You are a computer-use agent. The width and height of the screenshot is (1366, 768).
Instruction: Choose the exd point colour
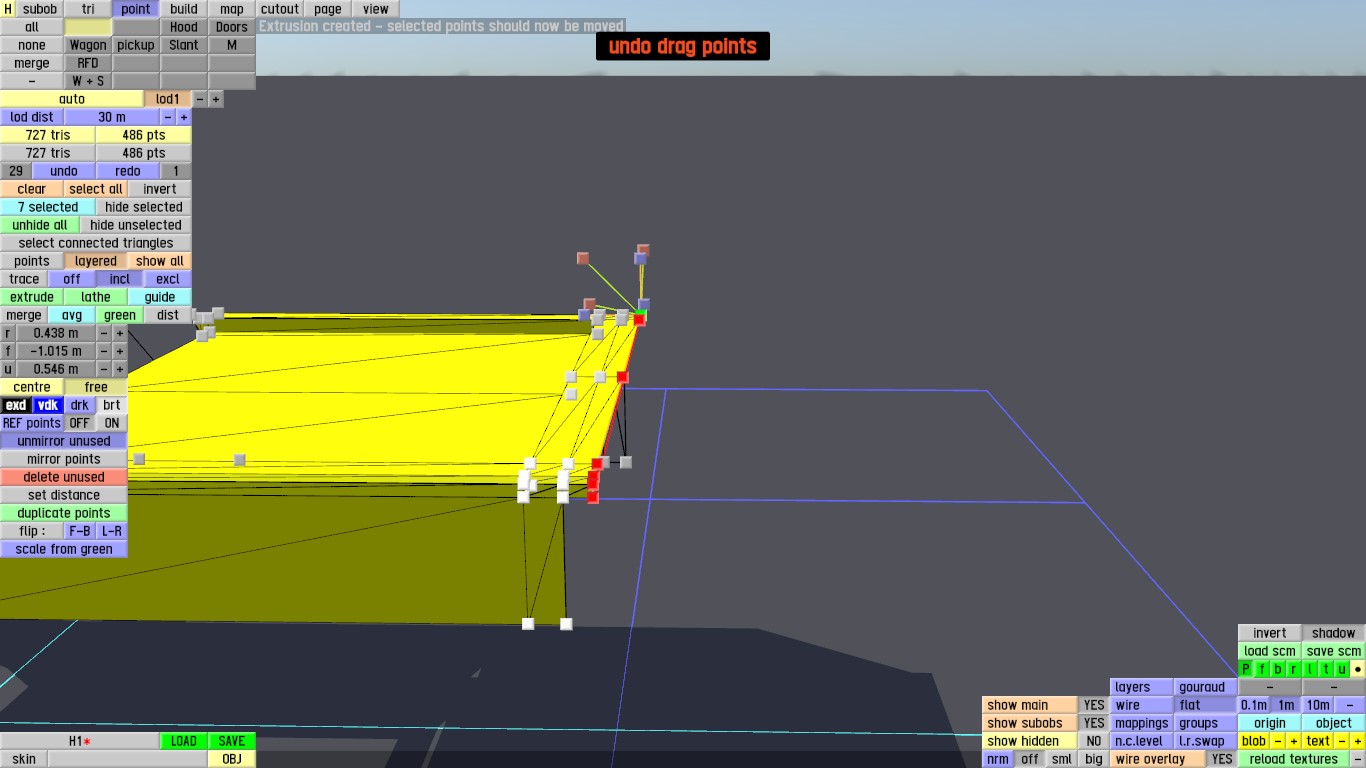[16, 405]
